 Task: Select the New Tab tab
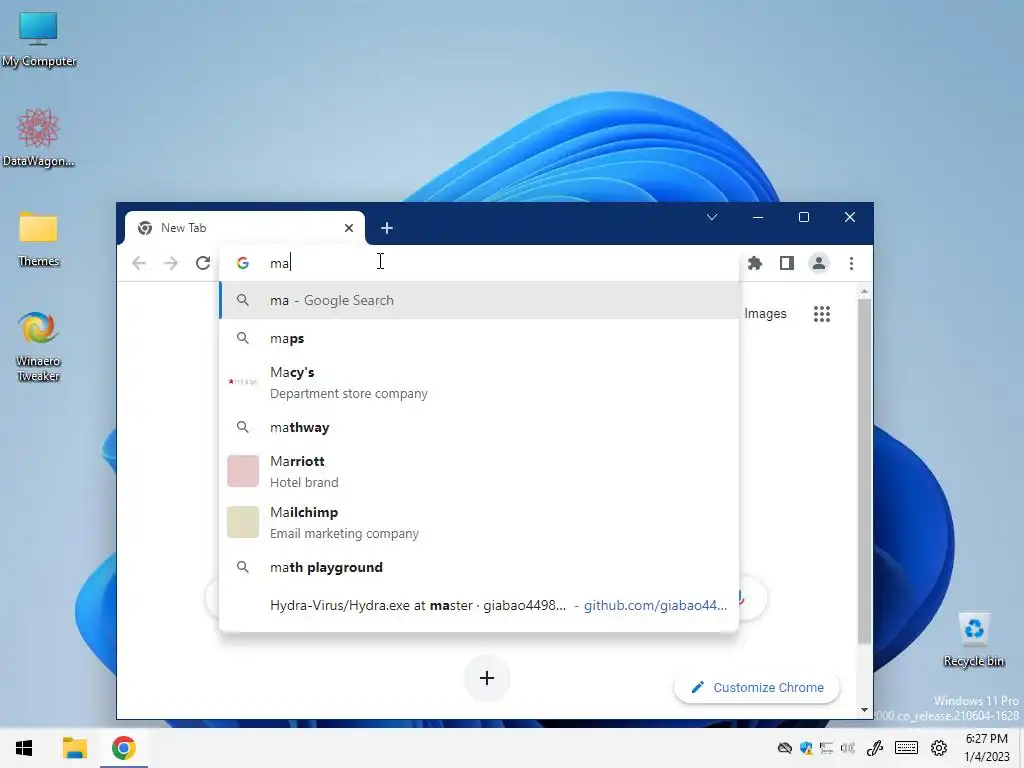[244, 228]
